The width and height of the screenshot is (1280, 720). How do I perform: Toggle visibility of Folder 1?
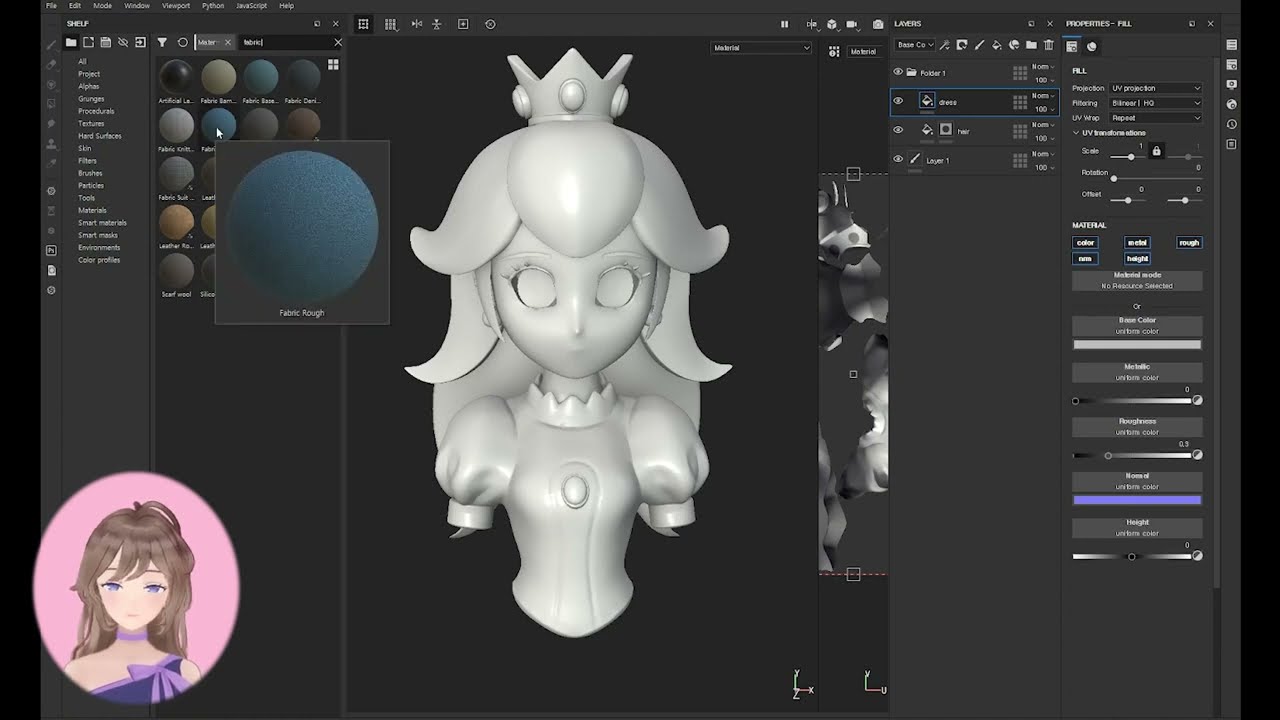tap(898, 72)
